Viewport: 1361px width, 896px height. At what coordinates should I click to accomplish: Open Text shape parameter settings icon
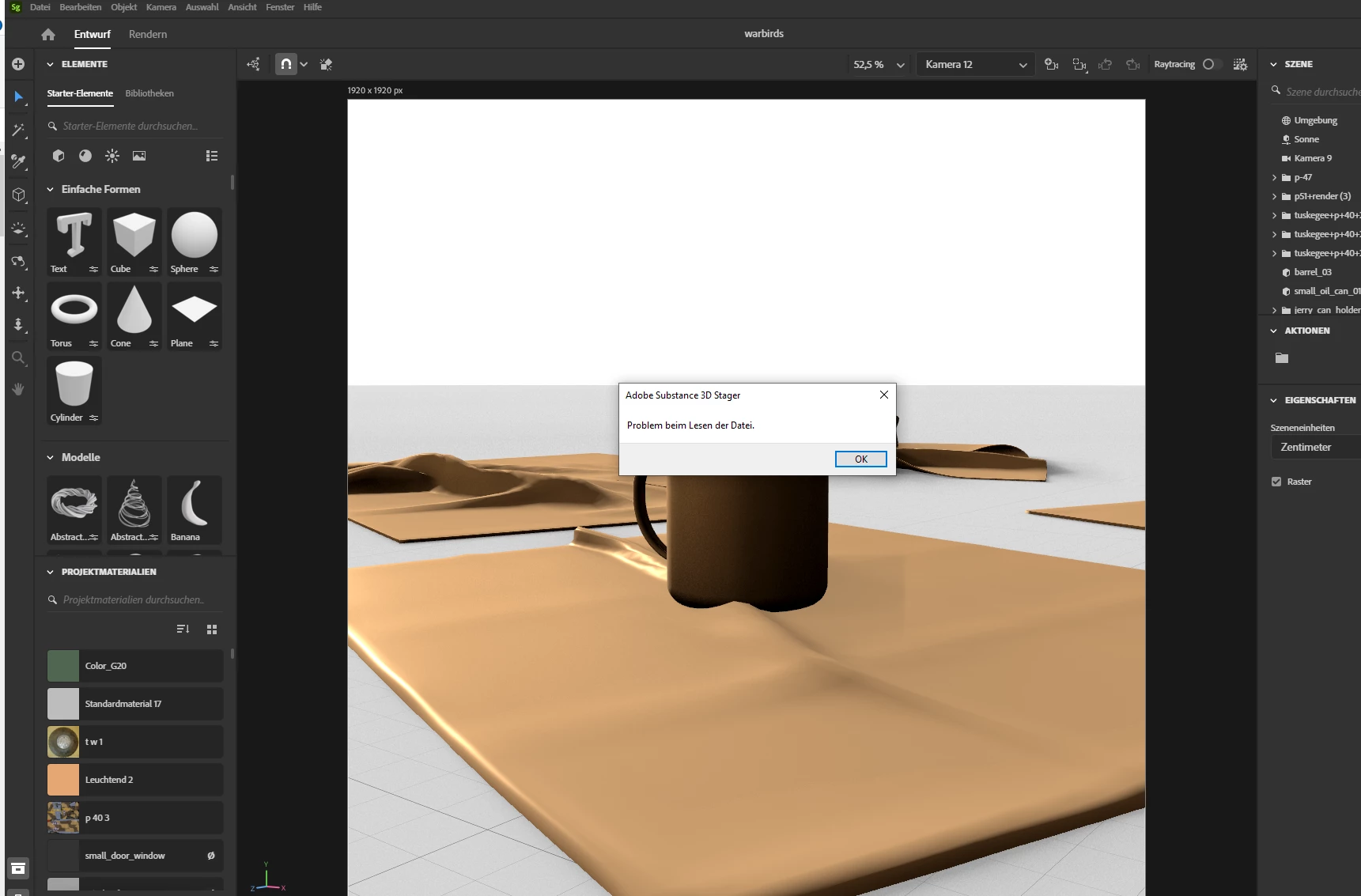[x=94, y=269]
